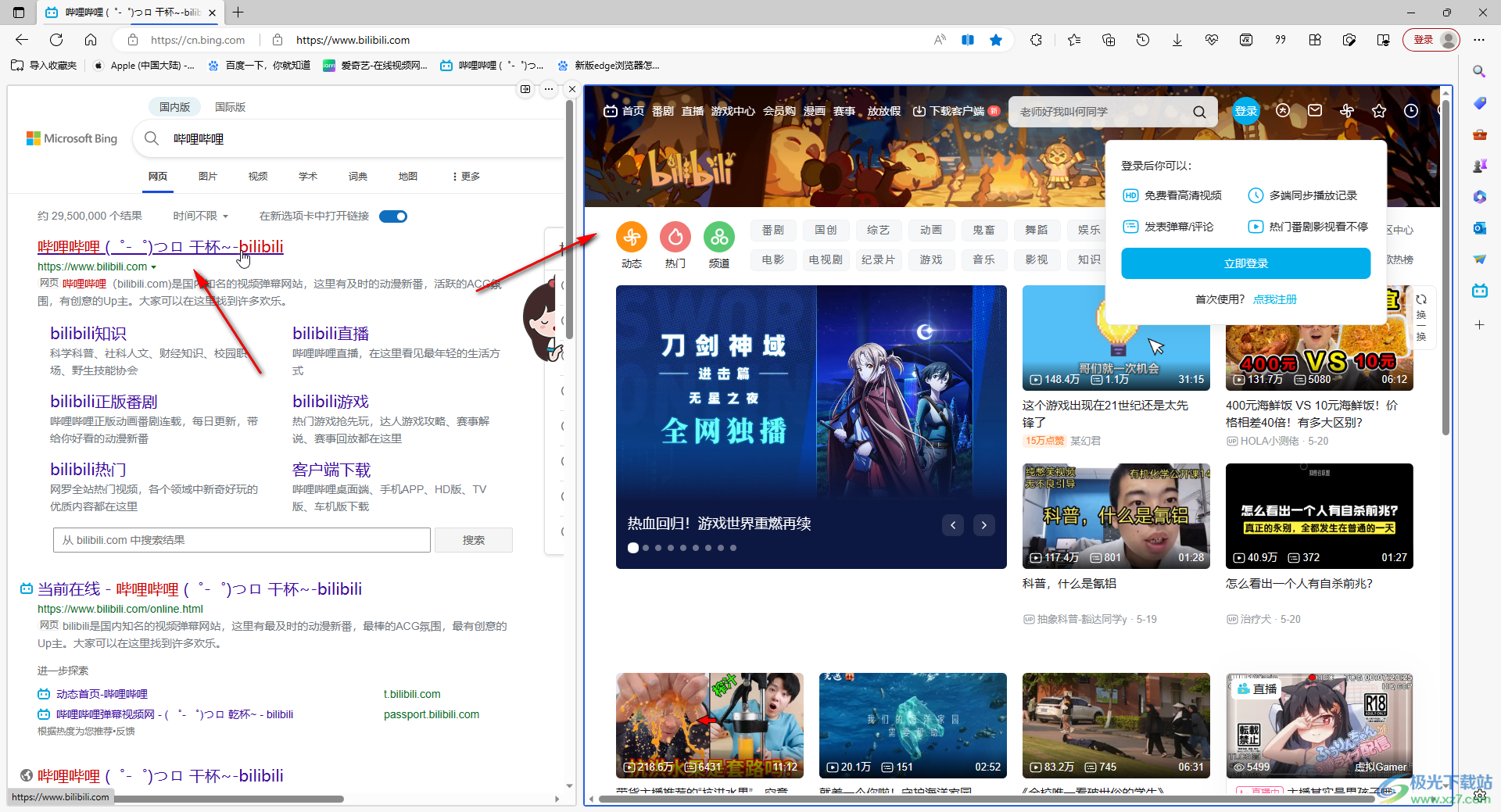Open bilibili watch history clock icon
The image size is (1501, 812).
tap(1411, 111)
